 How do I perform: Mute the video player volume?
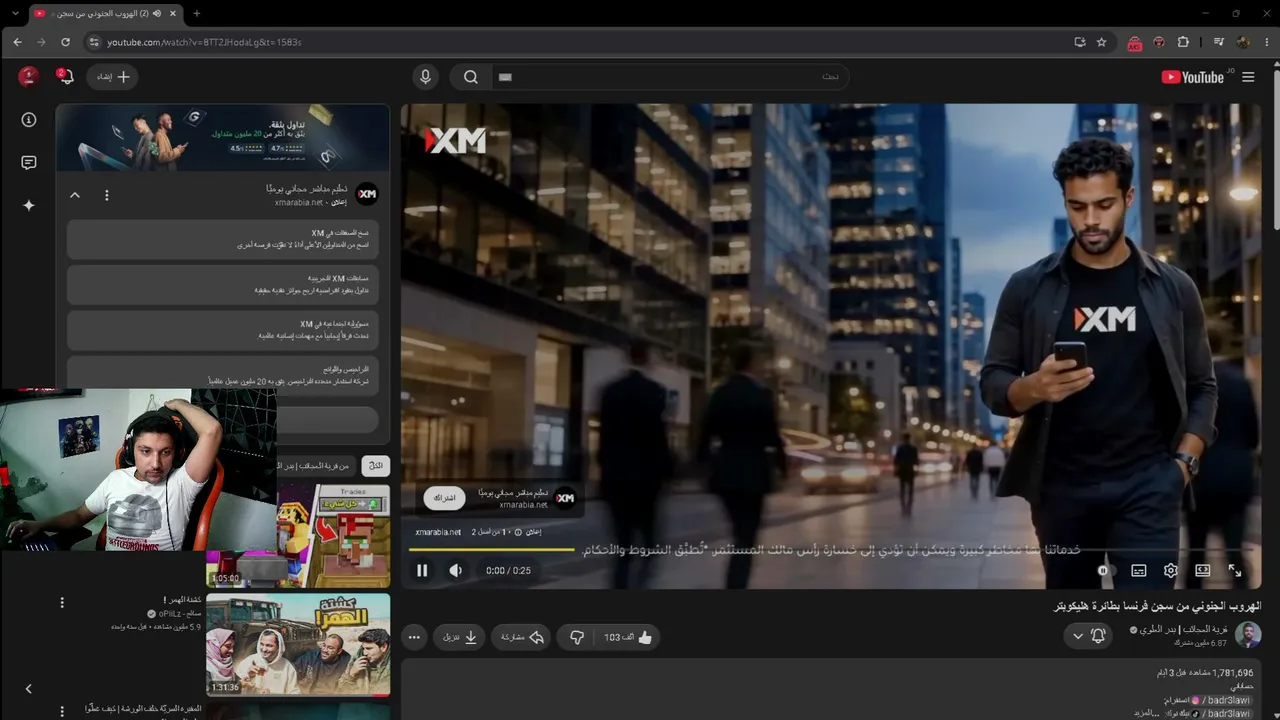[x=456, y=570]
